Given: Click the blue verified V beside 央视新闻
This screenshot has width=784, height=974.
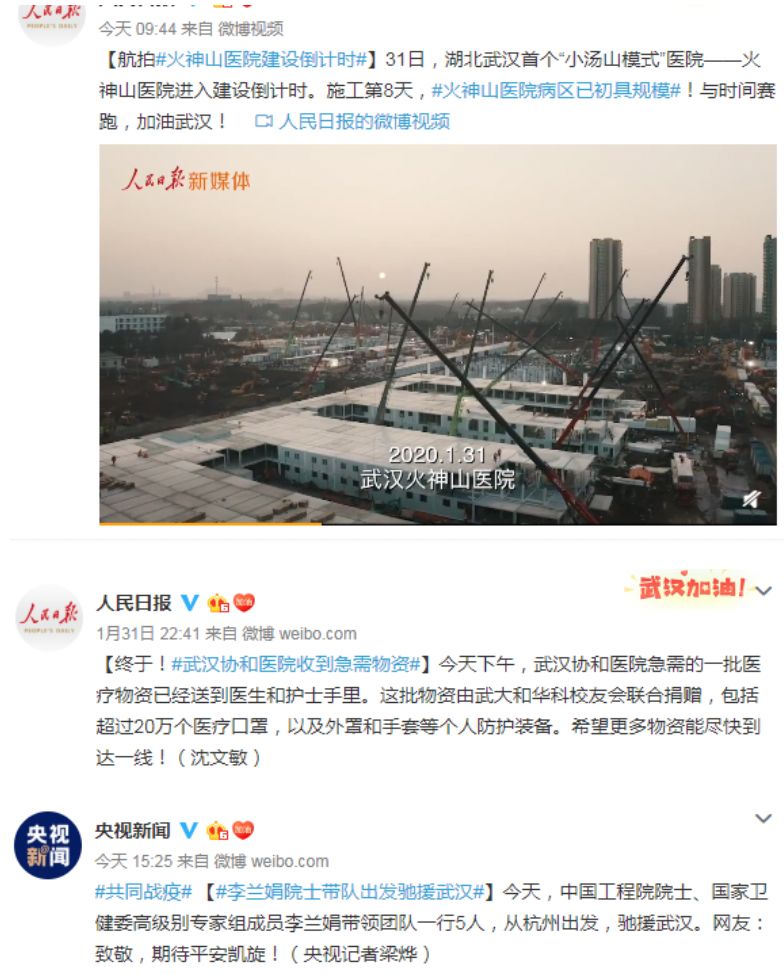Looking at the screenshot, I should [189, 831].
